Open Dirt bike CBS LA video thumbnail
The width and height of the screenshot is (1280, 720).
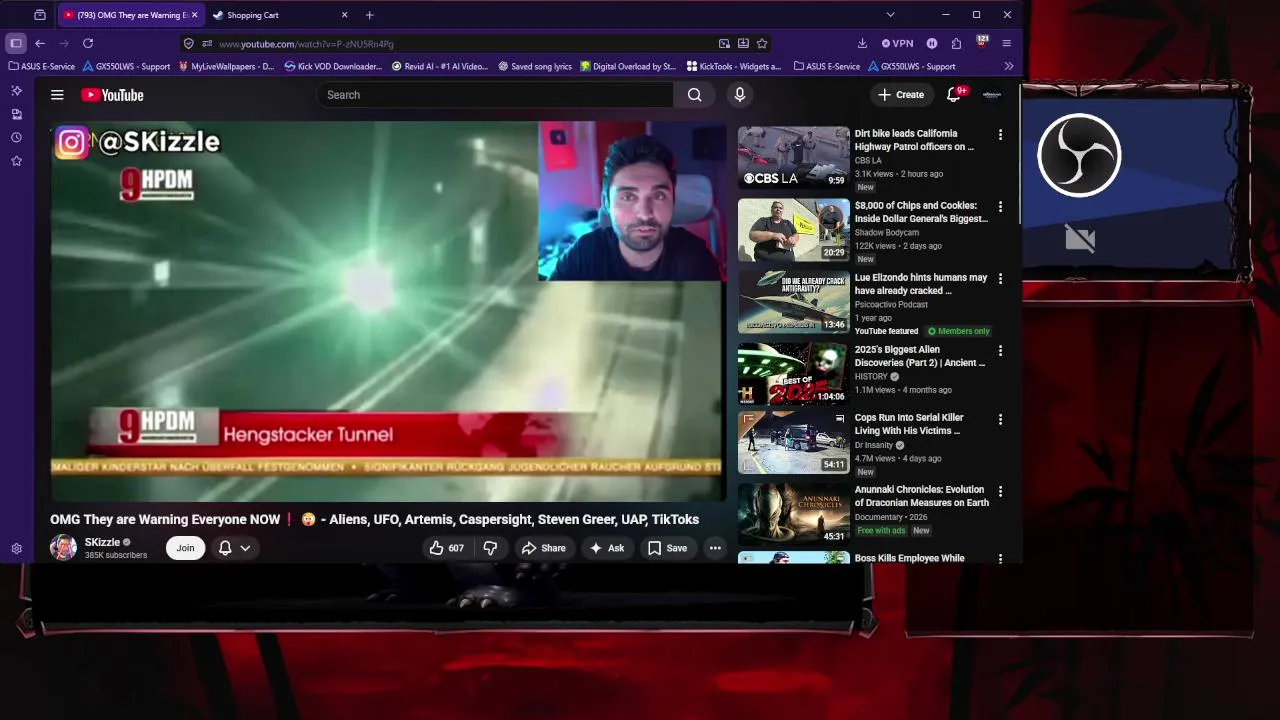794,157
